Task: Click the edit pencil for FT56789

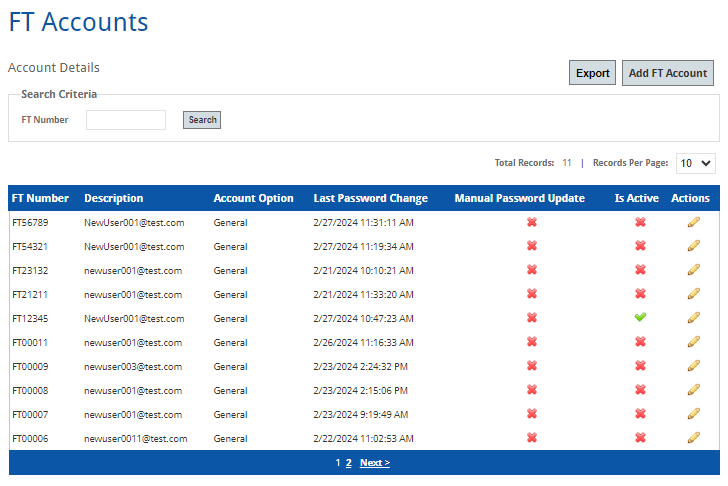Action: [x=693, y=222]
